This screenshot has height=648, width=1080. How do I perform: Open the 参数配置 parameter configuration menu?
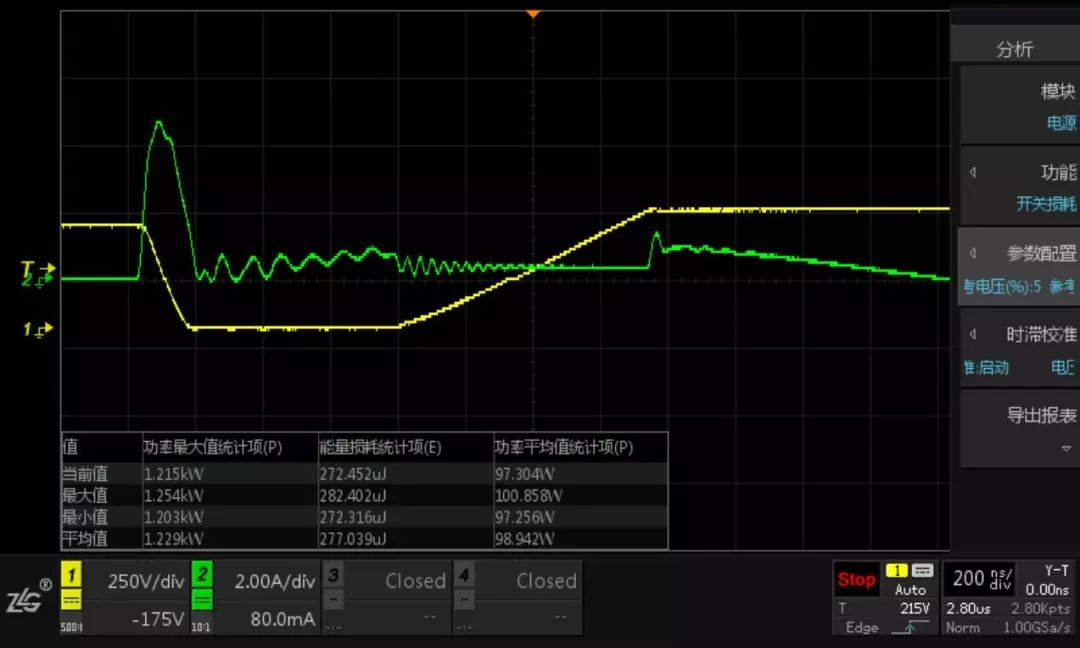click(1020, 268)
